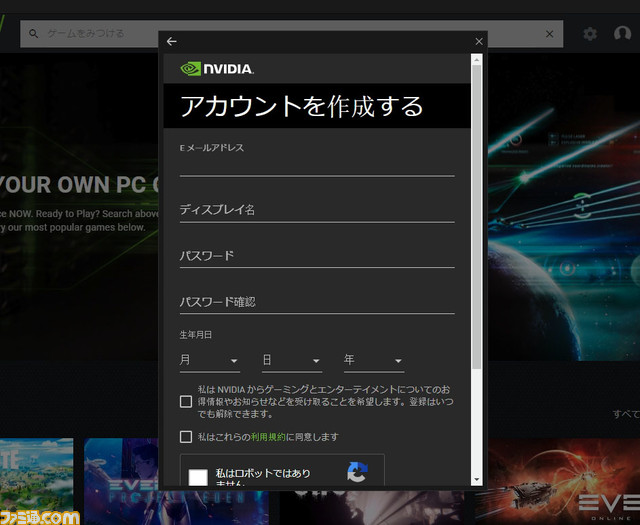
Task: Click the search magnifier icon
Action: (33, 33)
